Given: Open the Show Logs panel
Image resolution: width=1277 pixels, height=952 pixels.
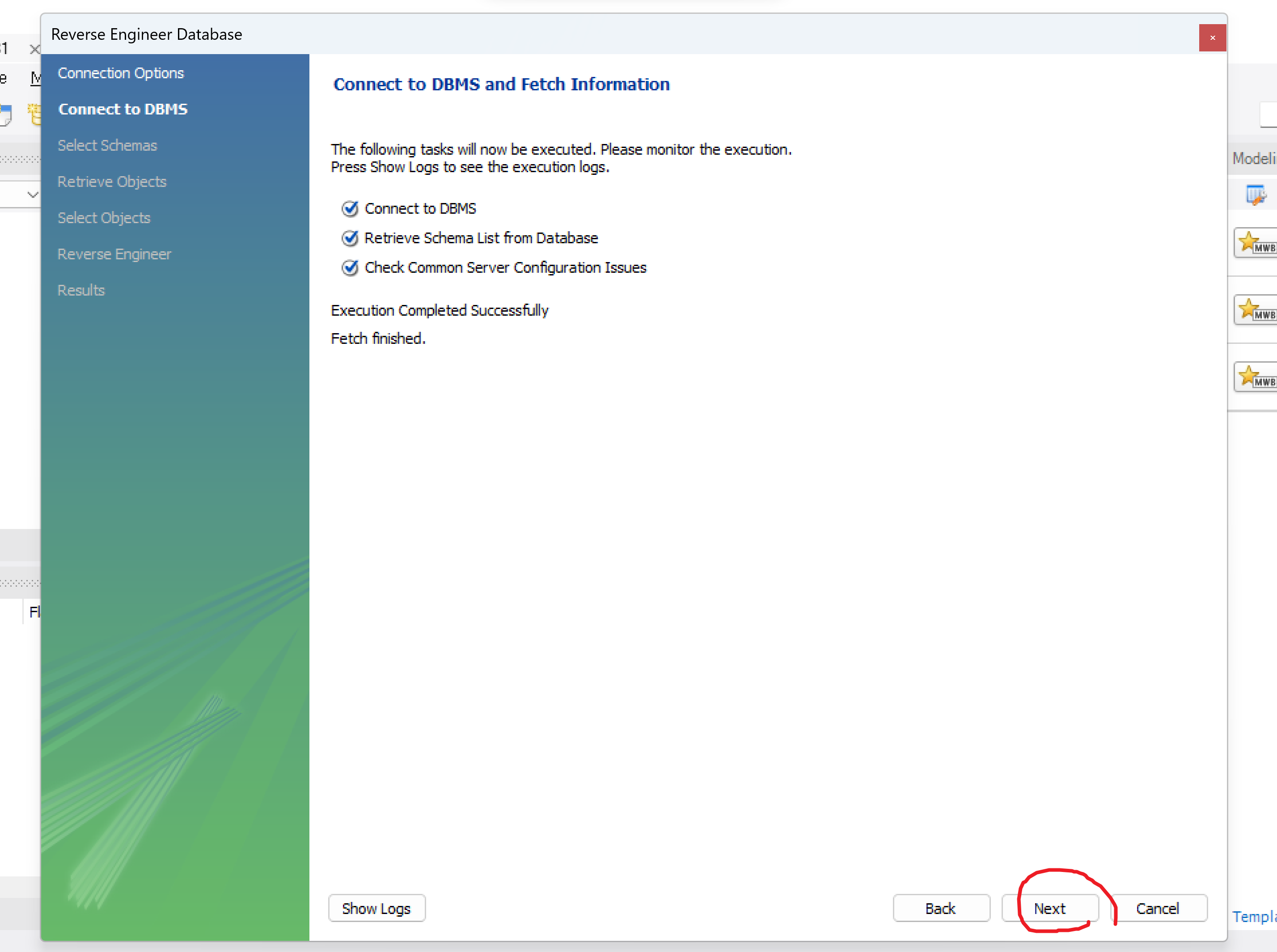Looking at the screenshot, I should coord(376,908).
